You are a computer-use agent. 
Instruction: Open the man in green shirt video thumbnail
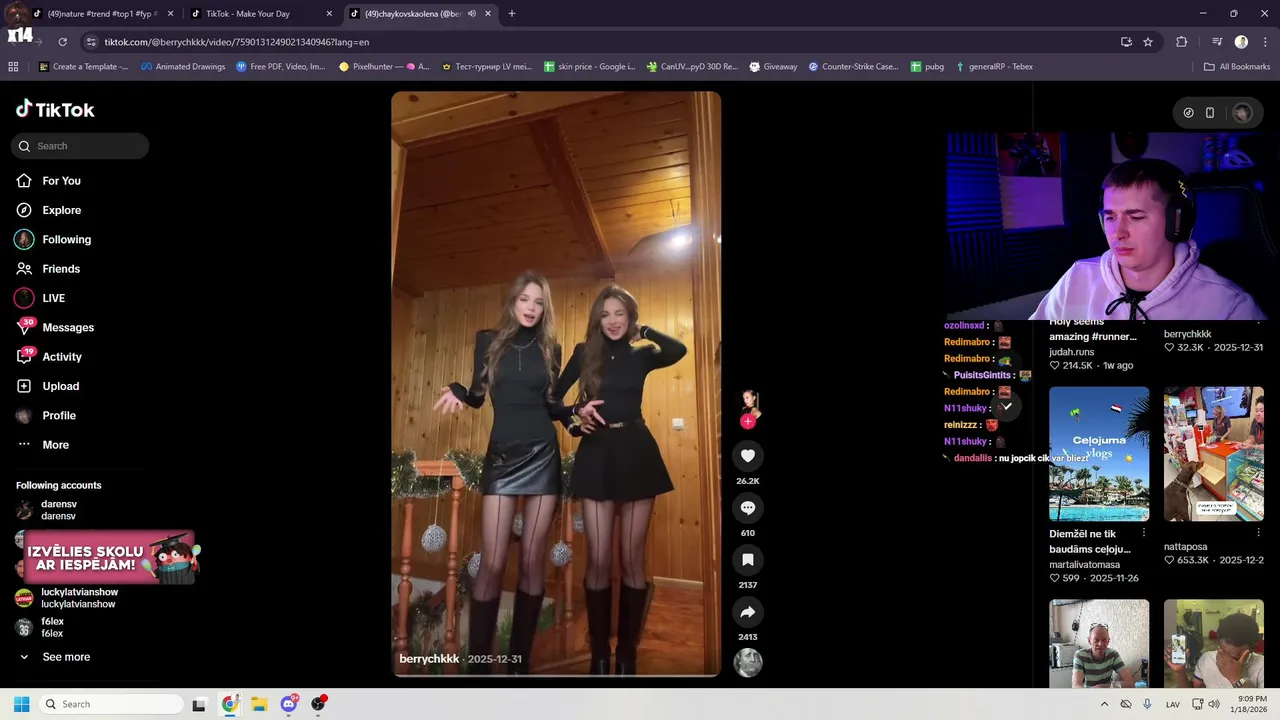(x=1099, y=643)
